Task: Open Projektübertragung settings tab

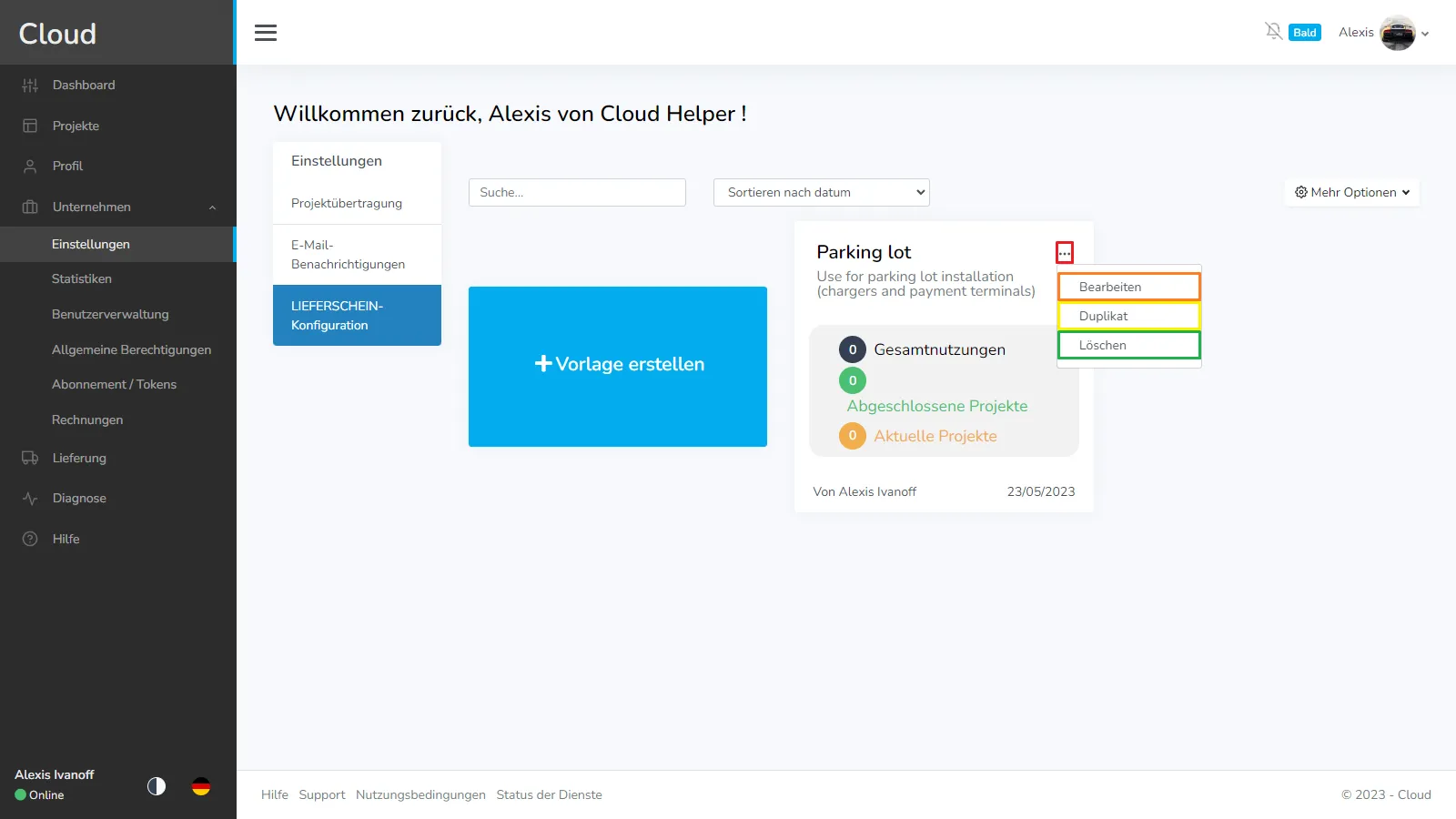Action: tap(357, 203)
